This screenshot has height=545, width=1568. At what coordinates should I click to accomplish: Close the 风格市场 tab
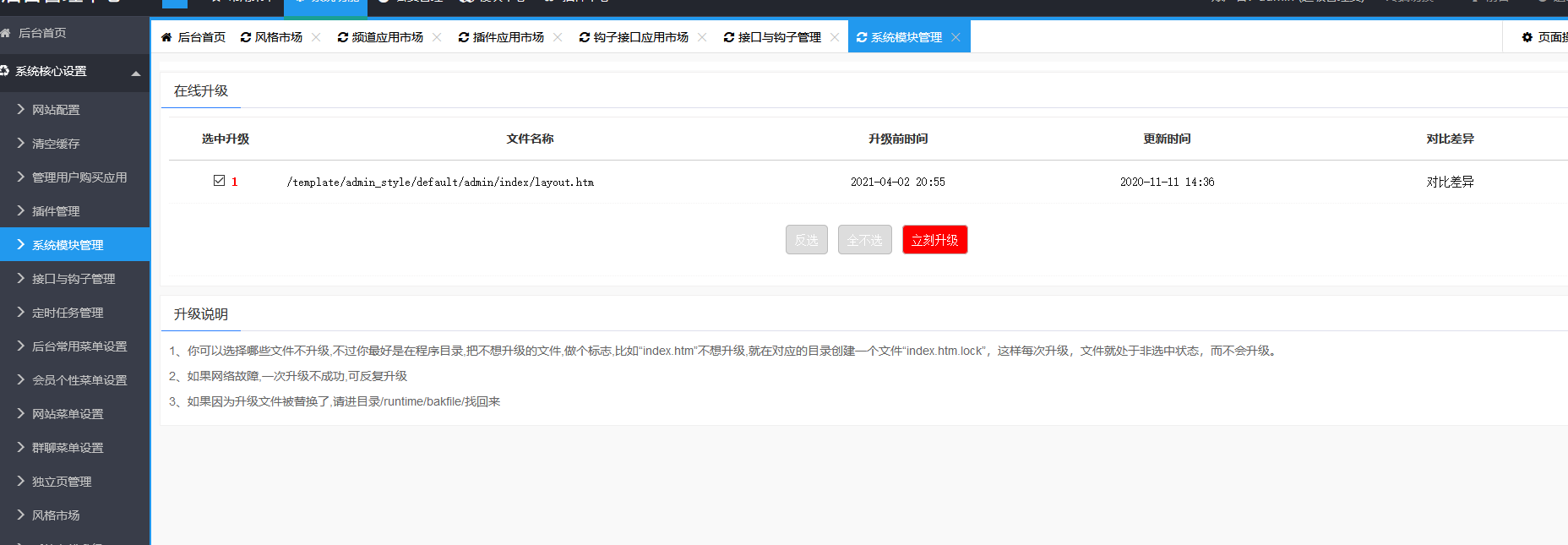[x=316, y=37]
